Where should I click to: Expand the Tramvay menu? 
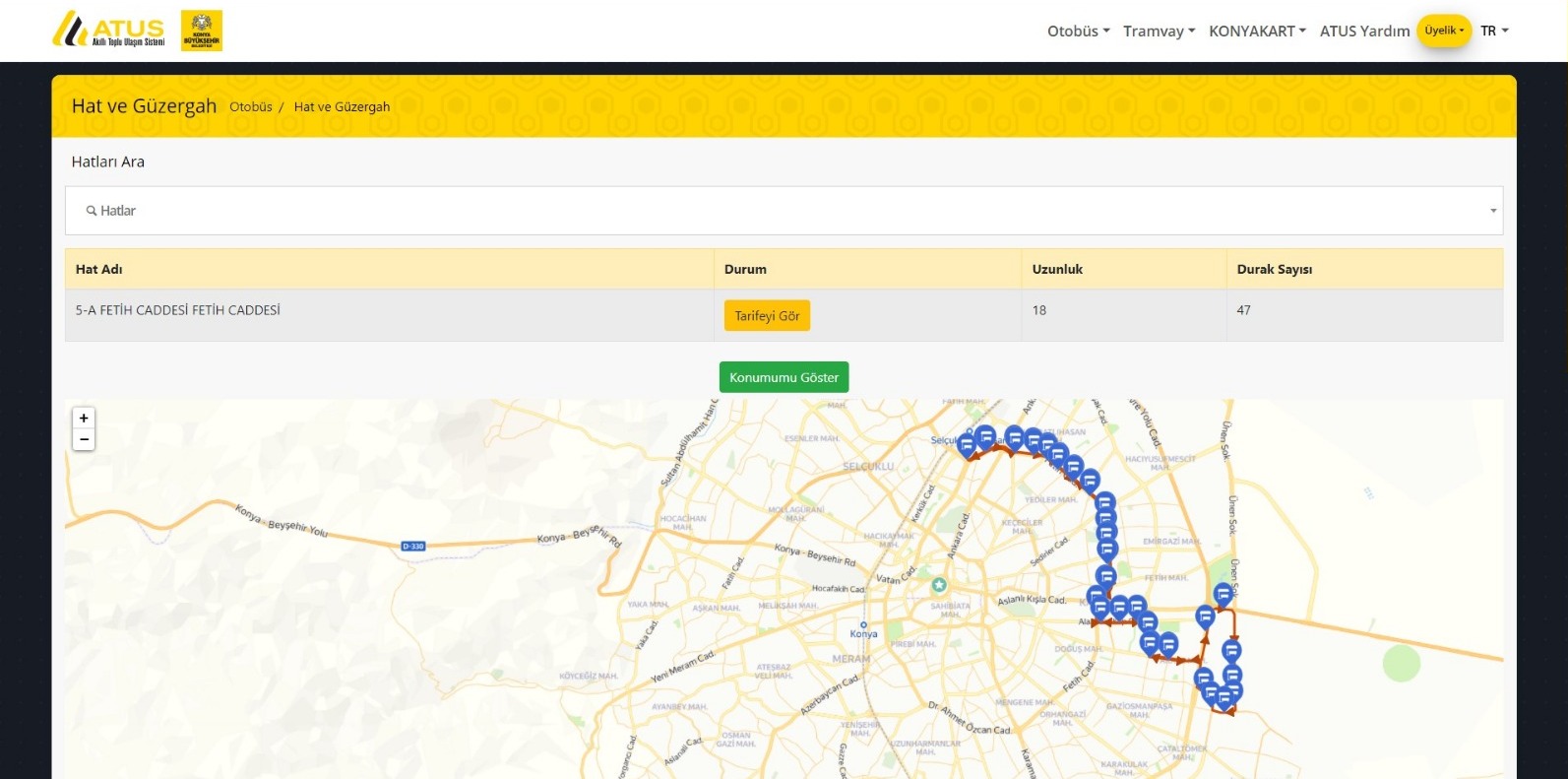1159,31
